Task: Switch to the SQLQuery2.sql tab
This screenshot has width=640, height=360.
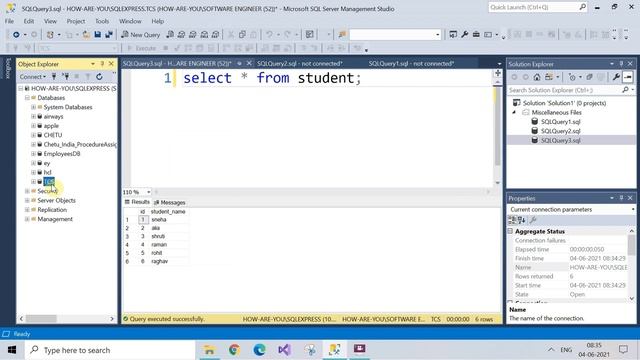Action: (300, 63)
